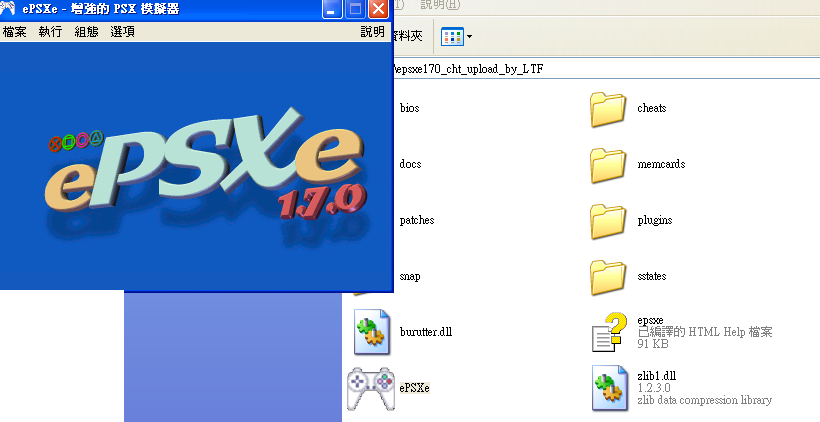Screen dimensions: 820x422
Task: Click the plugins folder label
Action: [655, 220]
